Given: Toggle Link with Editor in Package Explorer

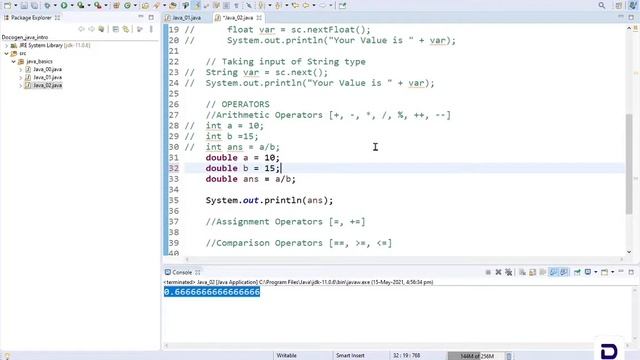Looking at the screenshot, I should point(126,29).
